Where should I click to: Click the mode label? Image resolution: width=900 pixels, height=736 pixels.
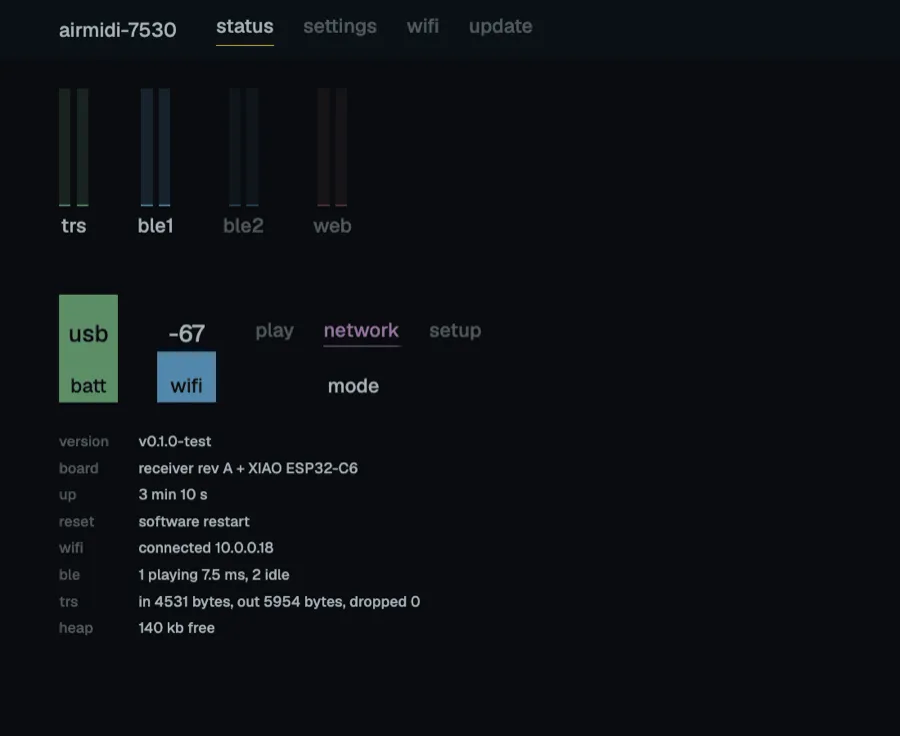(353, 386)
